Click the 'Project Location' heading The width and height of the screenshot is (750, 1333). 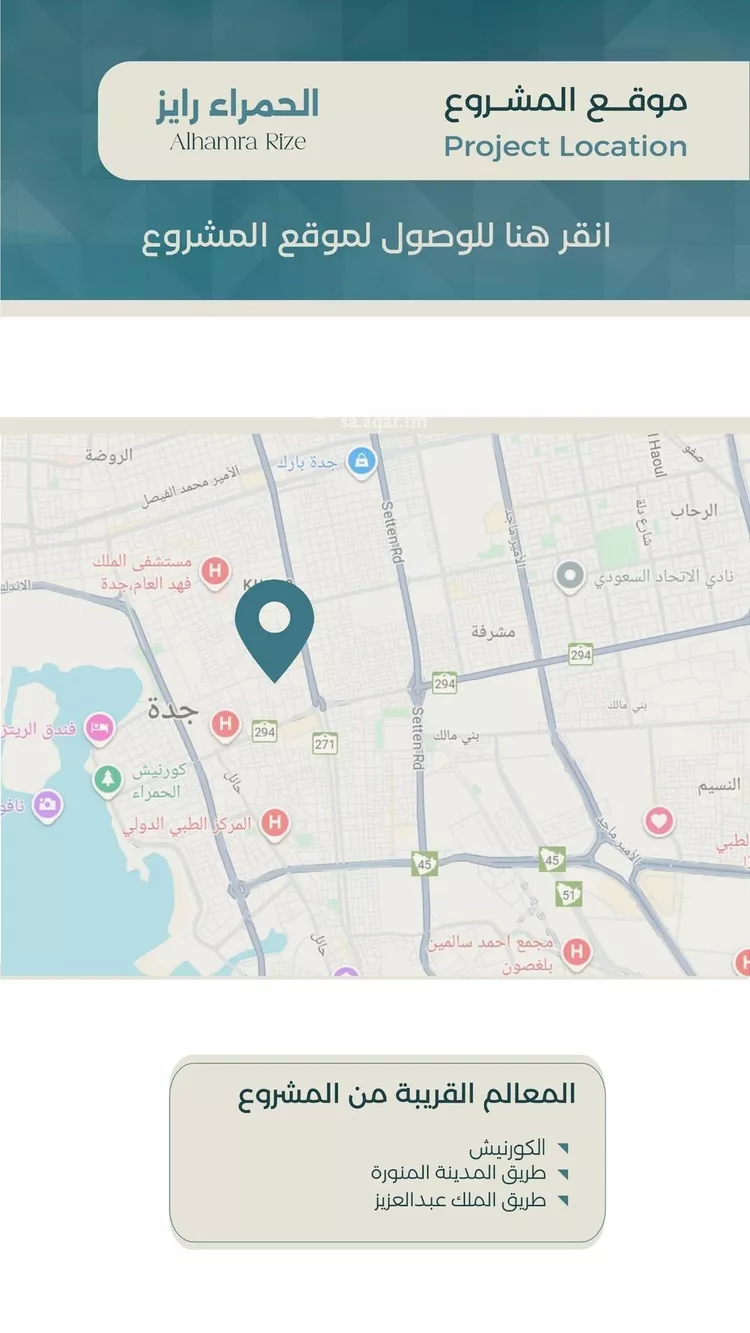(565, 146)
